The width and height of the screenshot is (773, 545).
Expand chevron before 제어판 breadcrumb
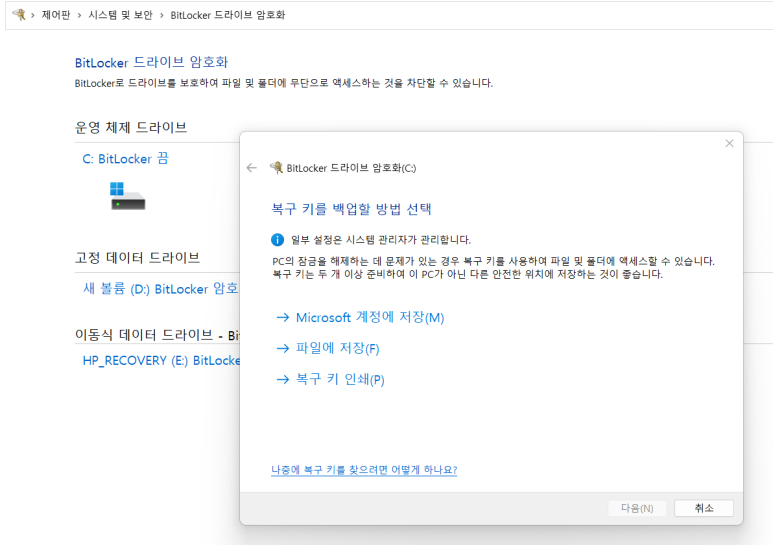click(x=33, y=15)
